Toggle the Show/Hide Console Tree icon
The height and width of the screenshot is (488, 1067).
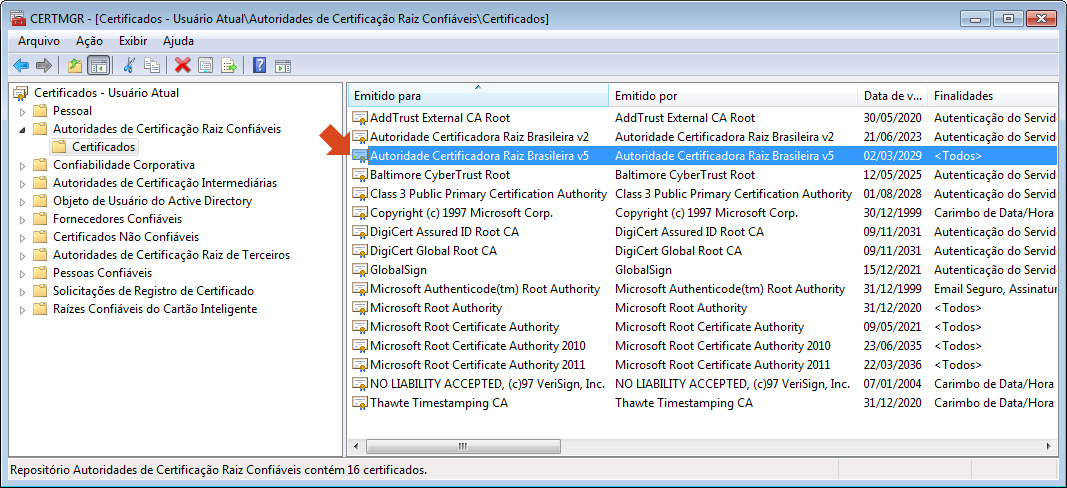[98, 66]
